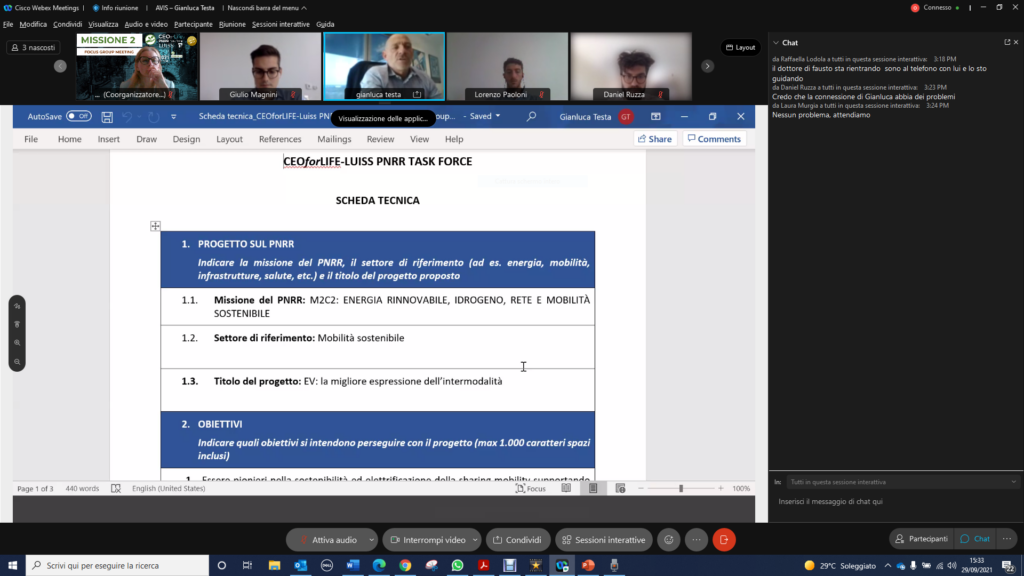The width and height of the screenshot is (1024, 576).
Task: Open the Review ribbon tab
Action: tap(380, 139)
